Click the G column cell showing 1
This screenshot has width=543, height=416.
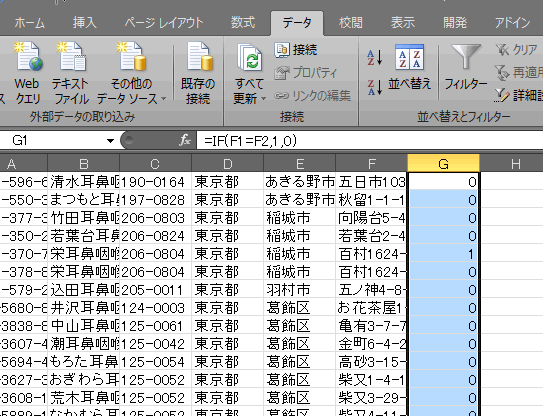click(444, 254)
